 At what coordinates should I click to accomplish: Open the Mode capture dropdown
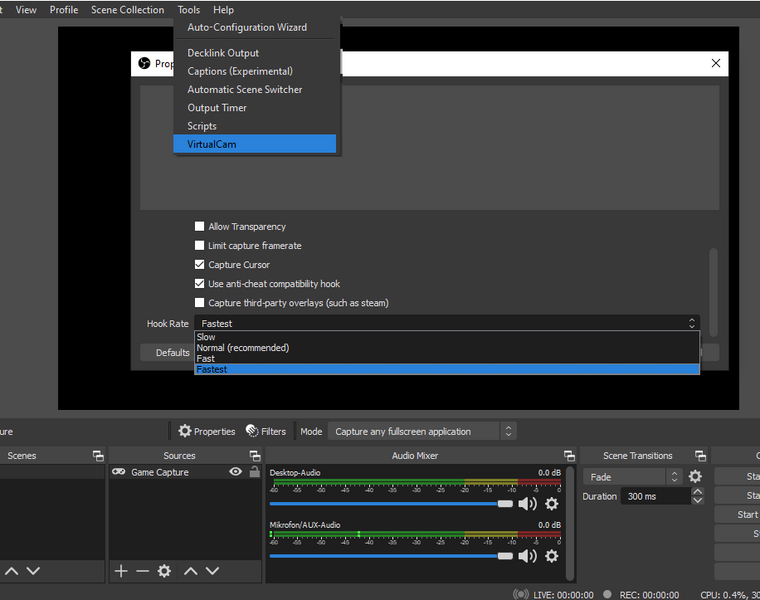pos(422,432)
